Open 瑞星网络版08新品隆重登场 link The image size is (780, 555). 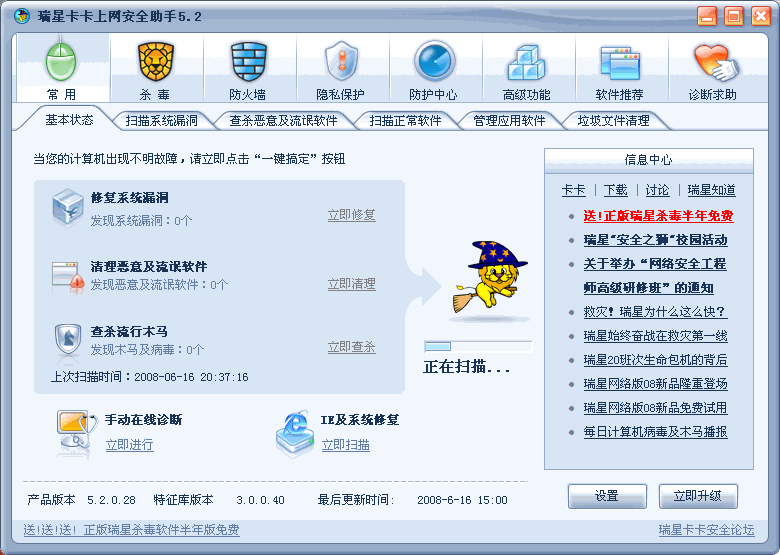(x=655, y=383)
